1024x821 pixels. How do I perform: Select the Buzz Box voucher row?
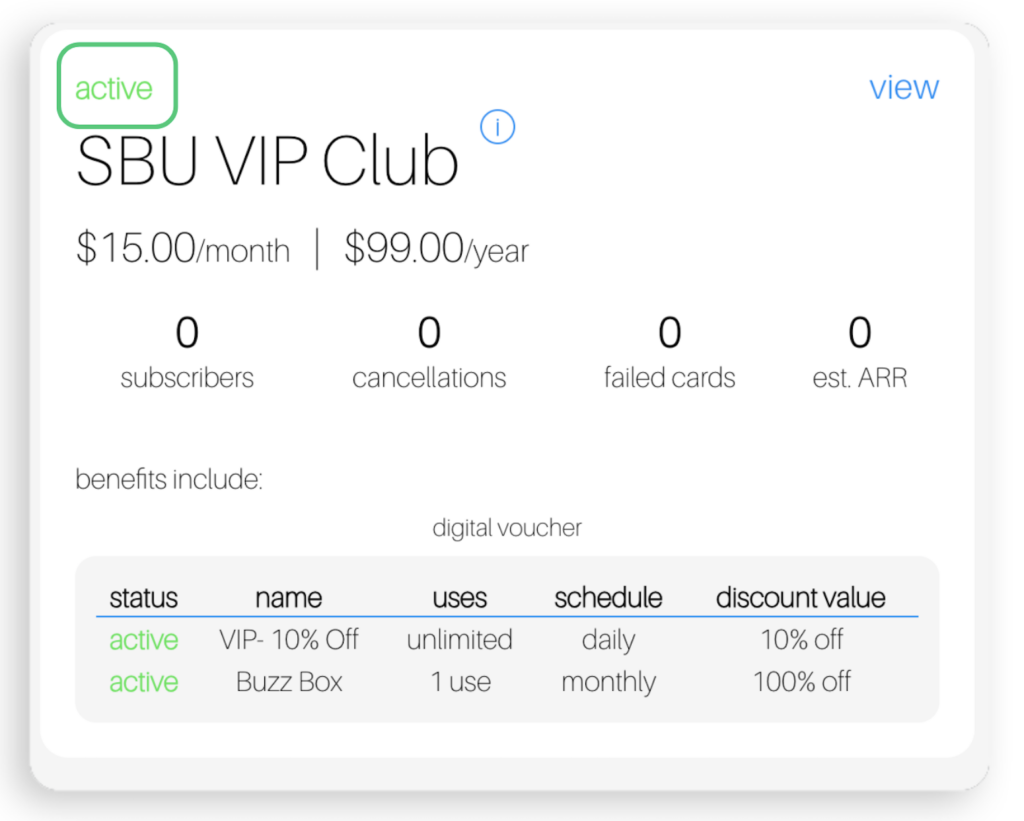click(x=507, y=682)
